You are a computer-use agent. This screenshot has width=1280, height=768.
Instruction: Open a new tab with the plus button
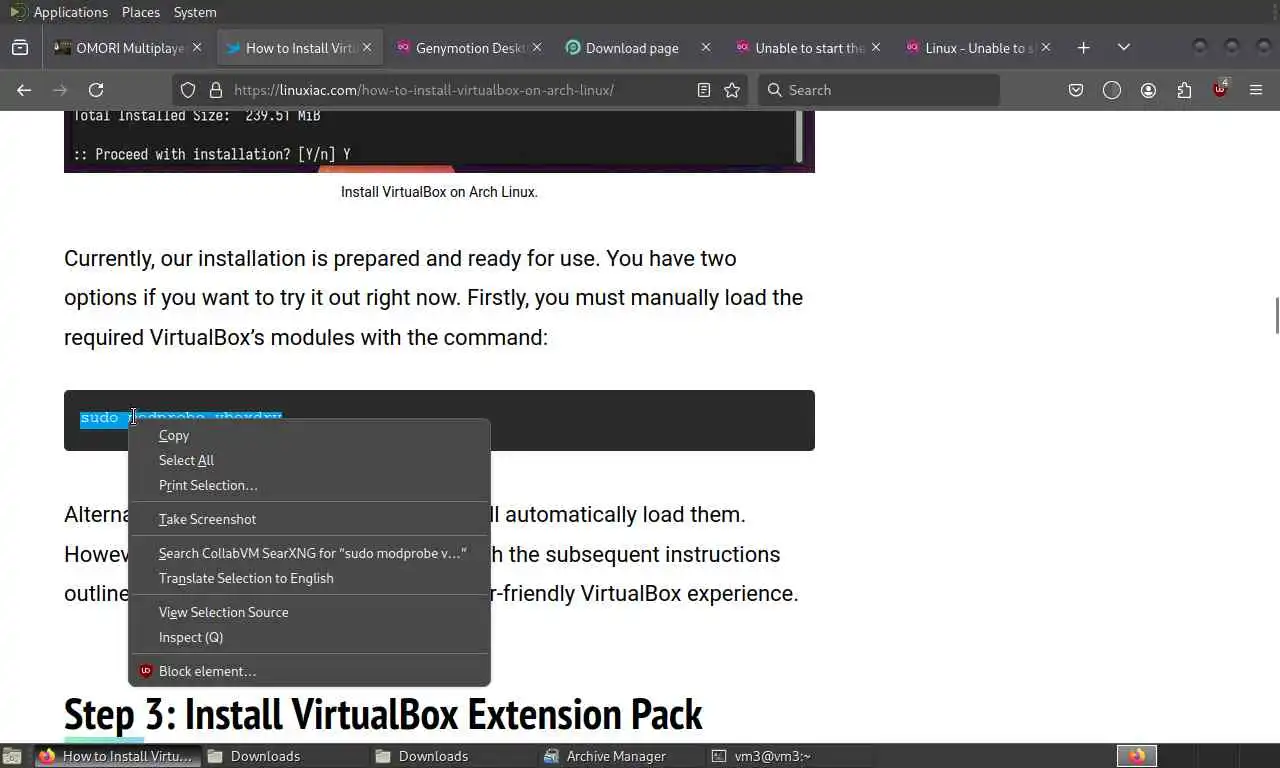point(1083,47)
